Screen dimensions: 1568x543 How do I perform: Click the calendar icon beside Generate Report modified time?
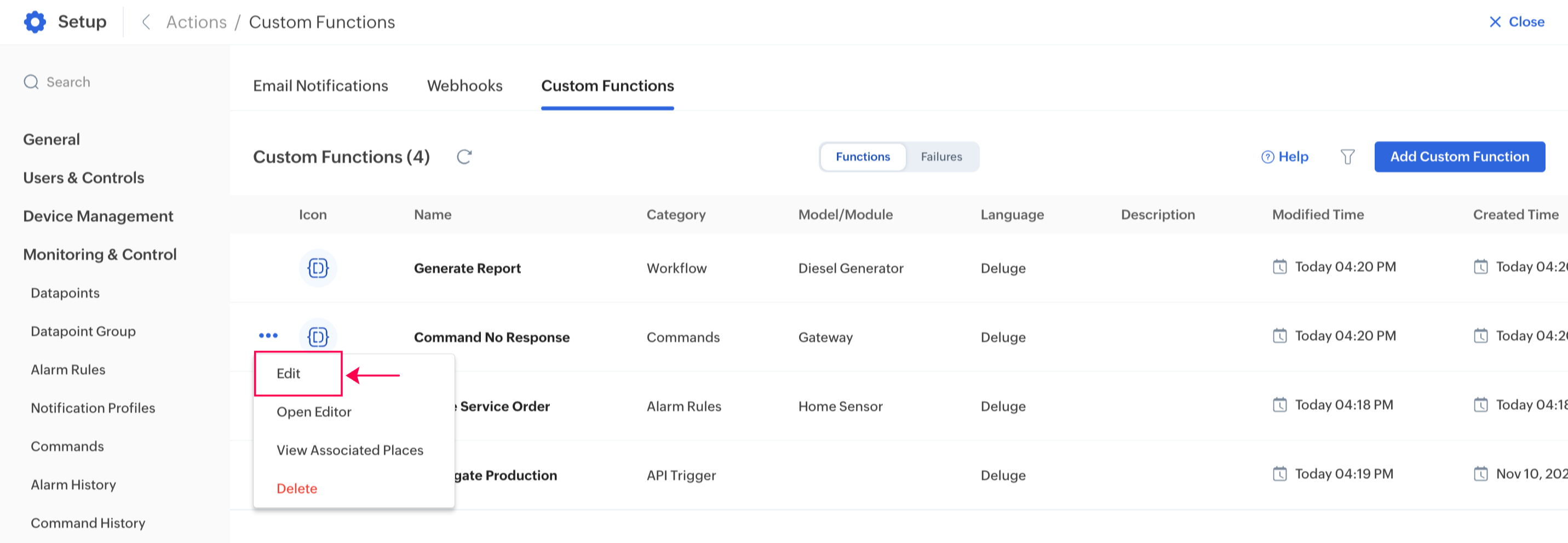(x=1279, y=267)
